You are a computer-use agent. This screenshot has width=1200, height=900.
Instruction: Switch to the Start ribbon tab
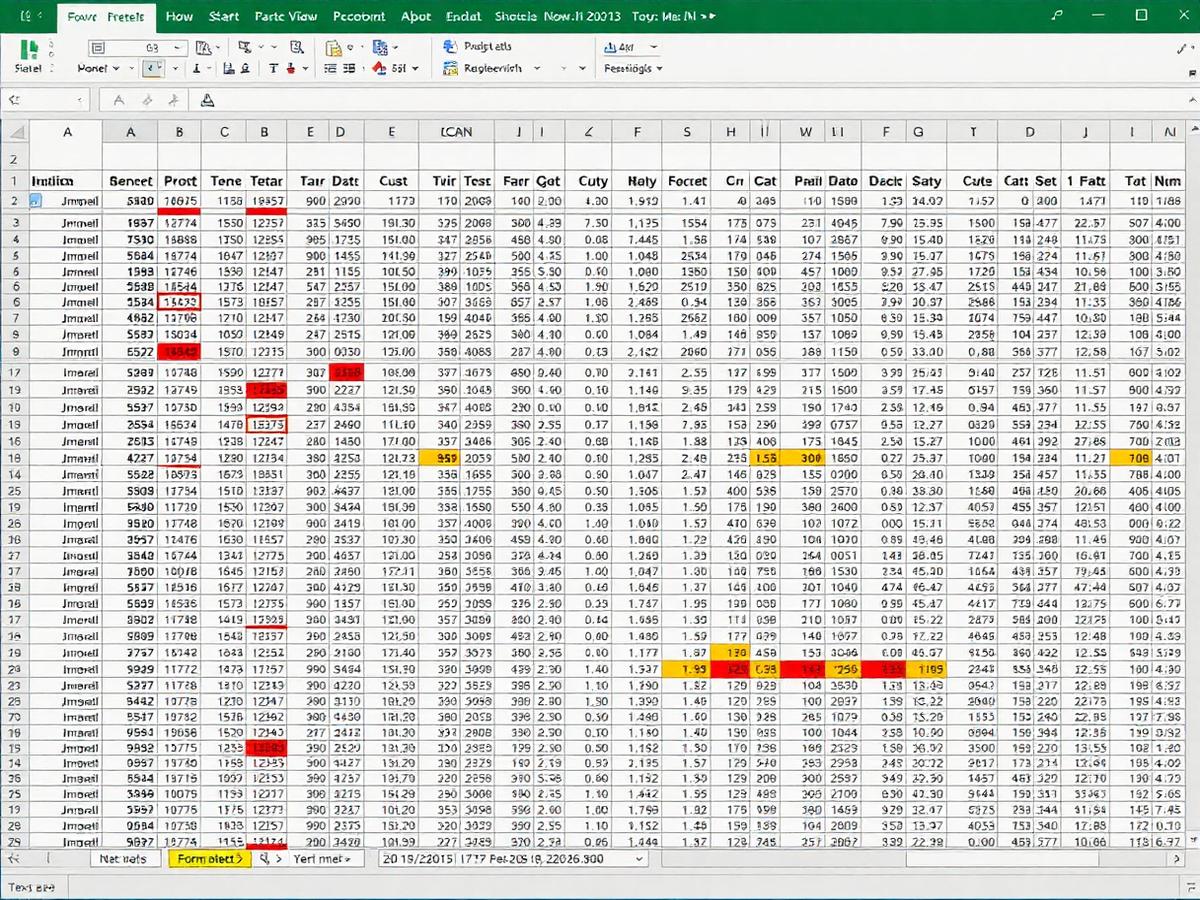224,16
